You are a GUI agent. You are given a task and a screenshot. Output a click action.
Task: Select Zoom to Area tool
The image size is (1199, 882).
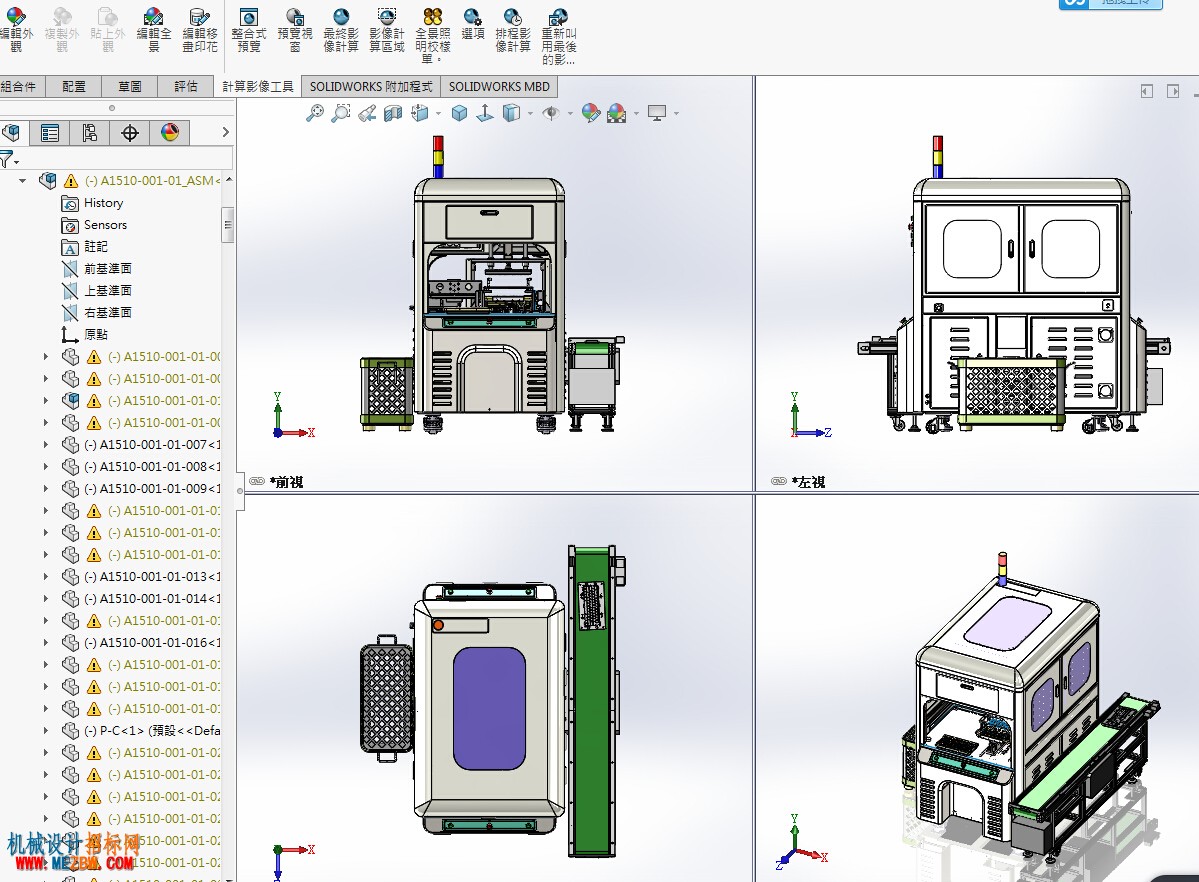tap(340, 113)
